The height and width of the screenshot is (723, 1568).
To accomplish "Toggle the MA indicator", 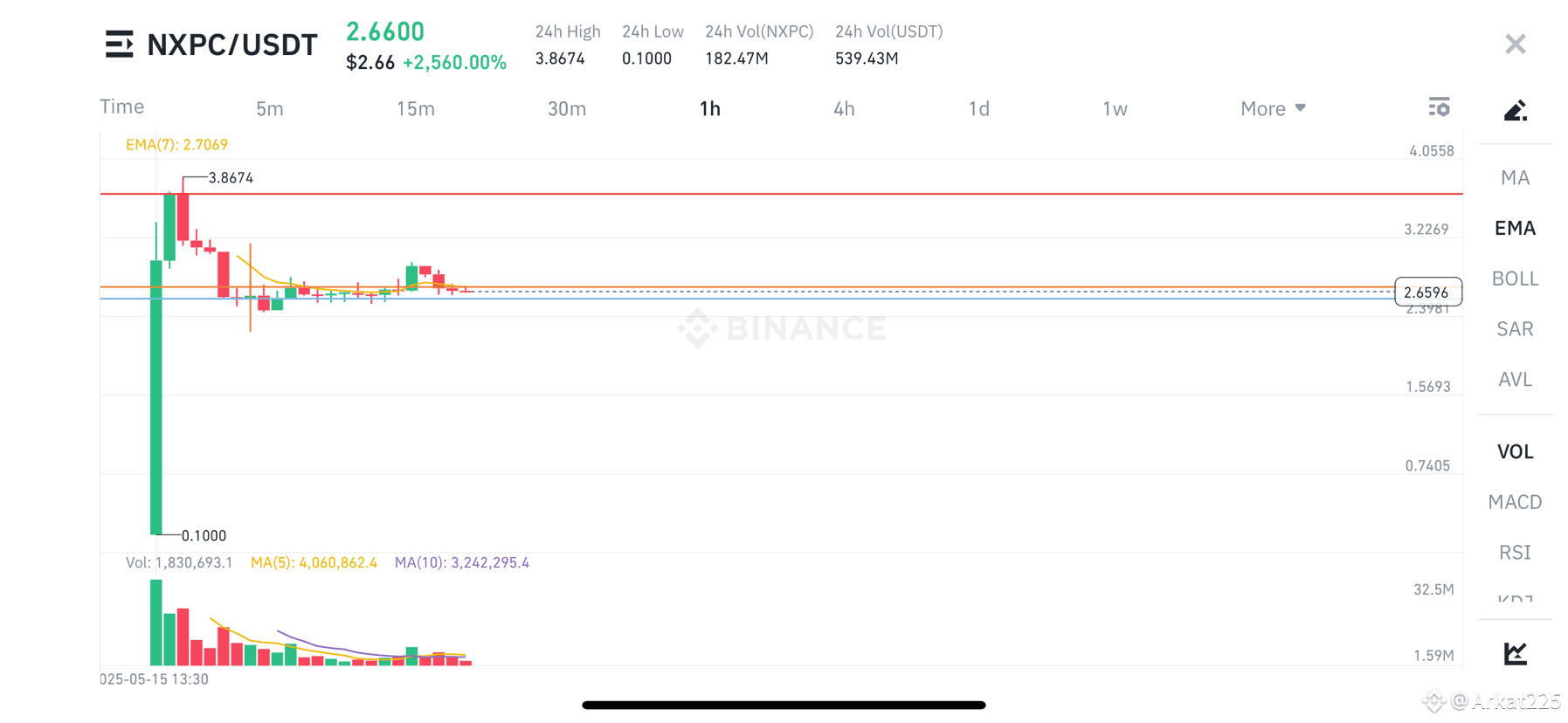I will pos(1516,178).
